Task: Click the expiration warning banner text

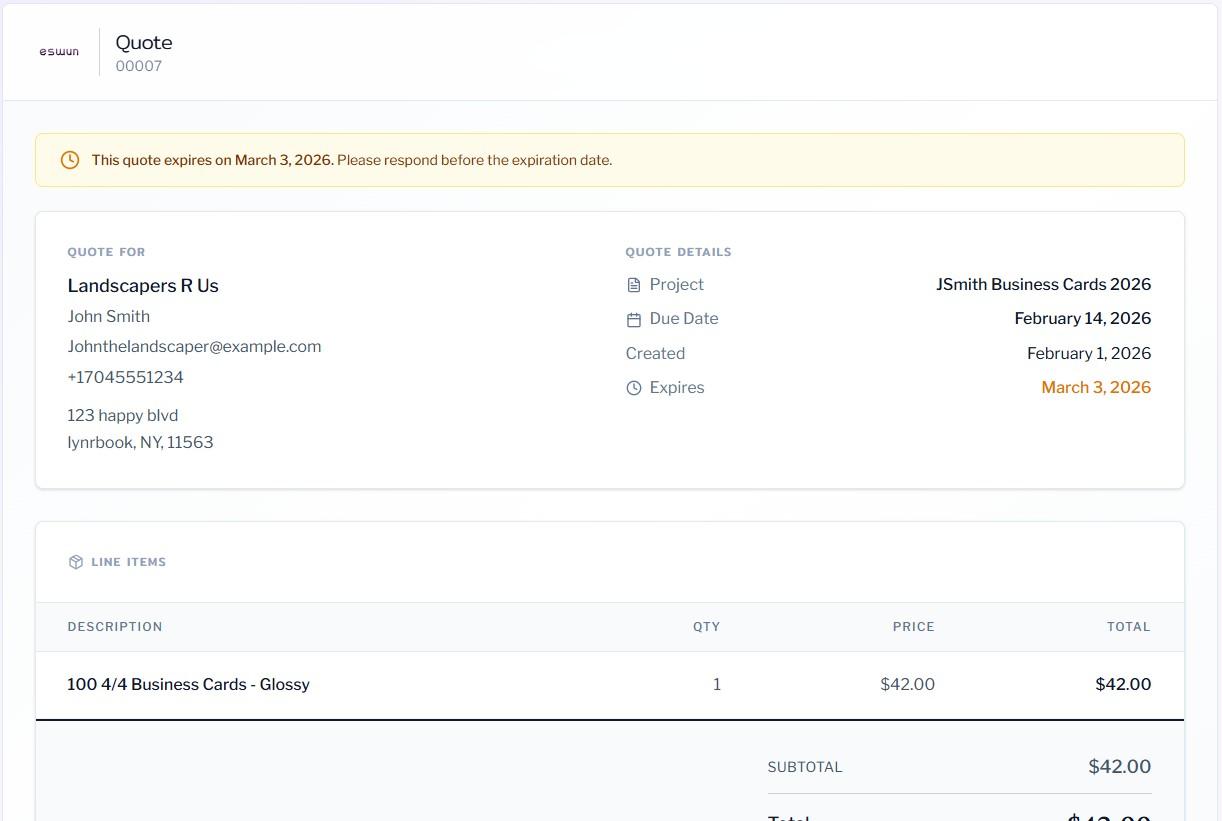Action: tap(350, 159)
